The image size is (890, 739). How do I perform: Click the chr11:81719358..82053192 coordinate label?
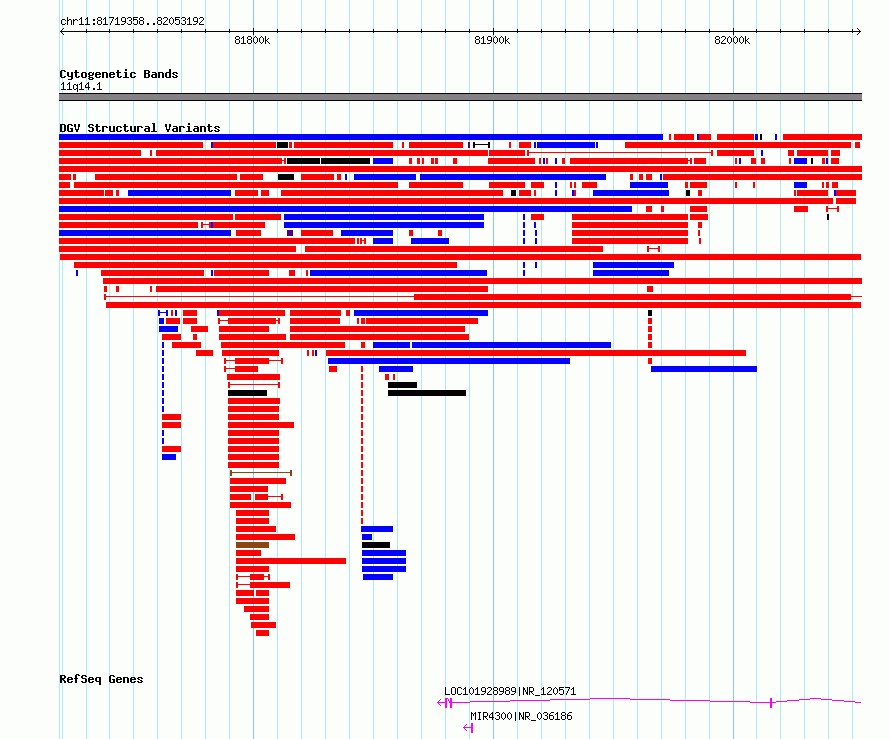[132, 21]
